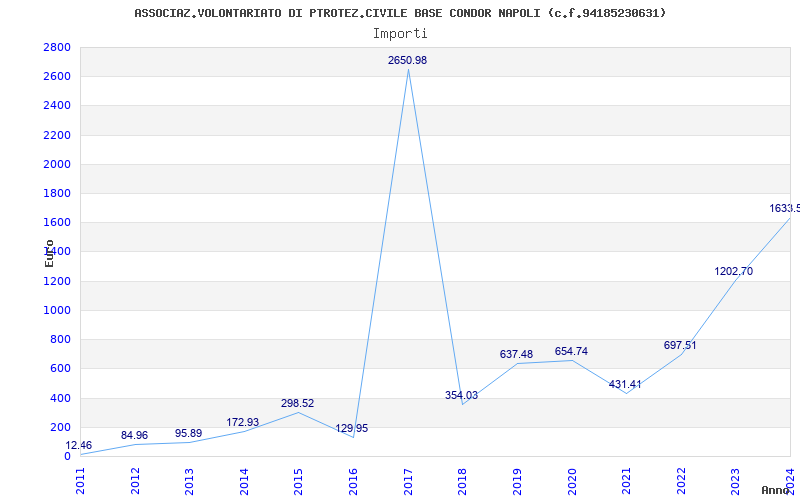800x500 pixels.
Task: Select the 431.41 data label
Action: (x=625, y=385)
